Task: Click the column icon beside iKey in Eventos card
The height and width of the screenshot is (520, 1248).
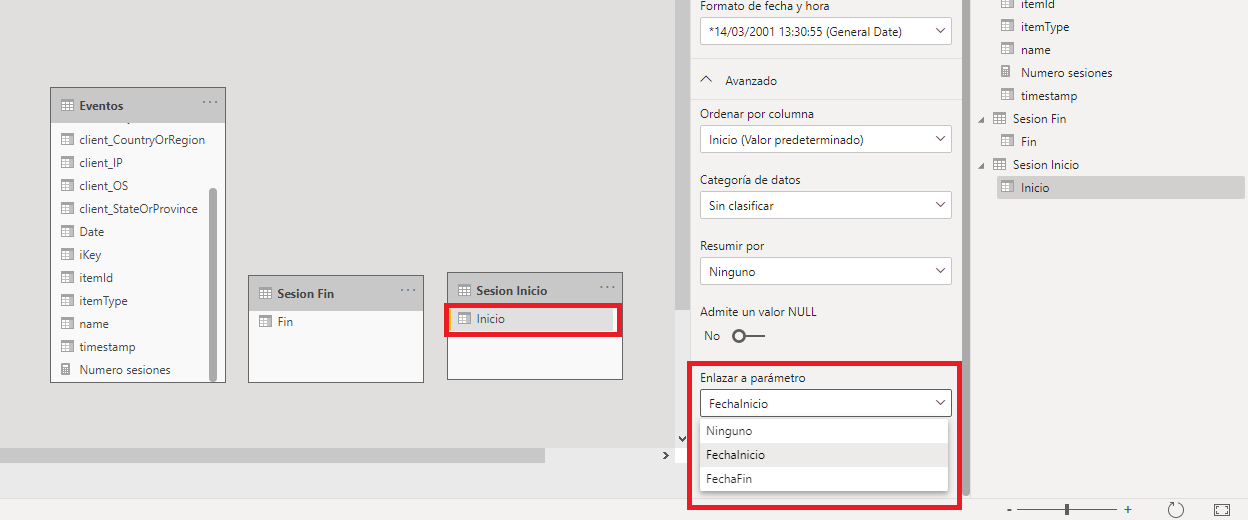Action: pos(67,255)
